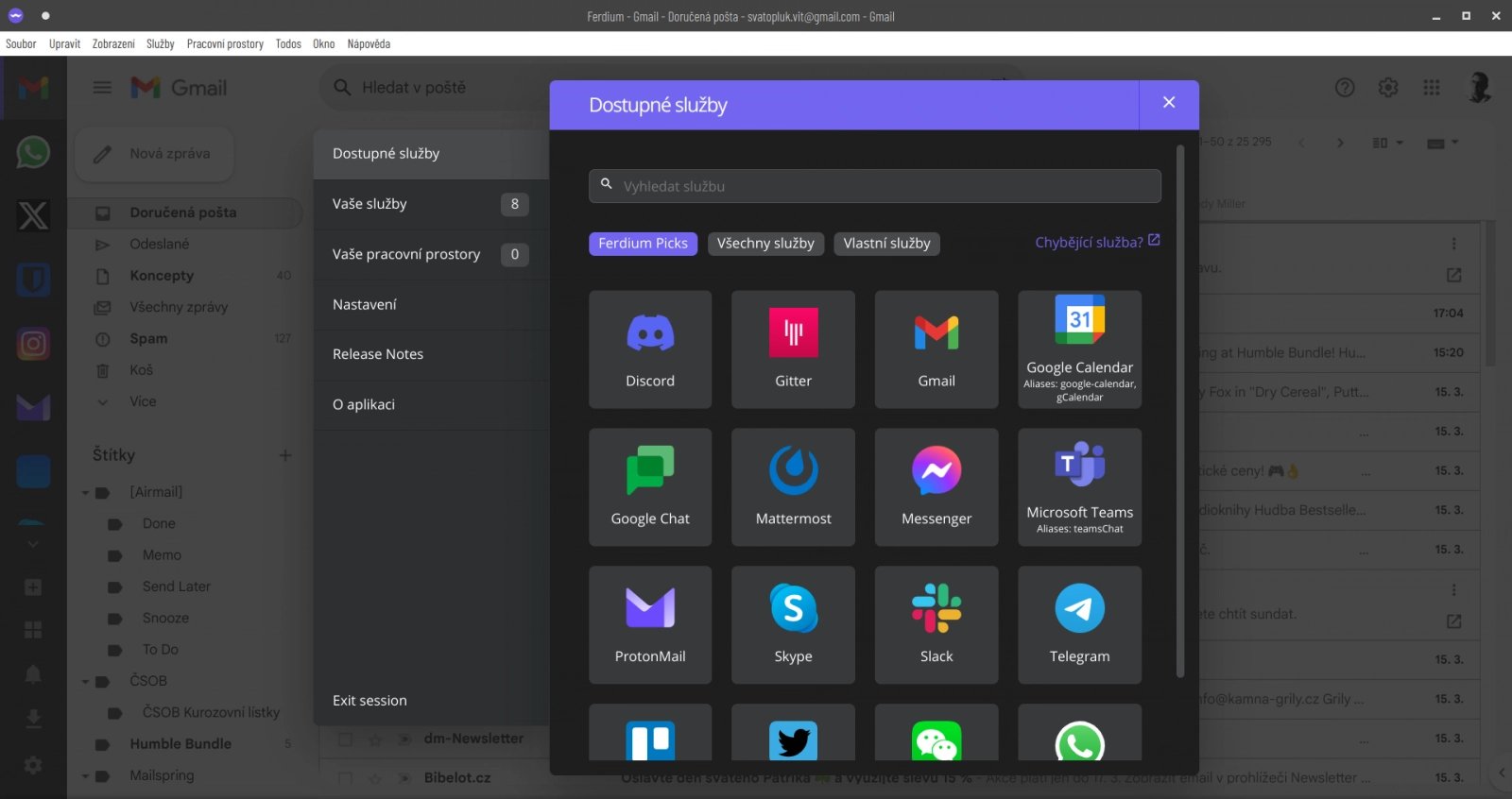Open ProtonMail service in Ferdium sidebar
The height and width of the screenshot is (799, 1512).
click(33, 407)
